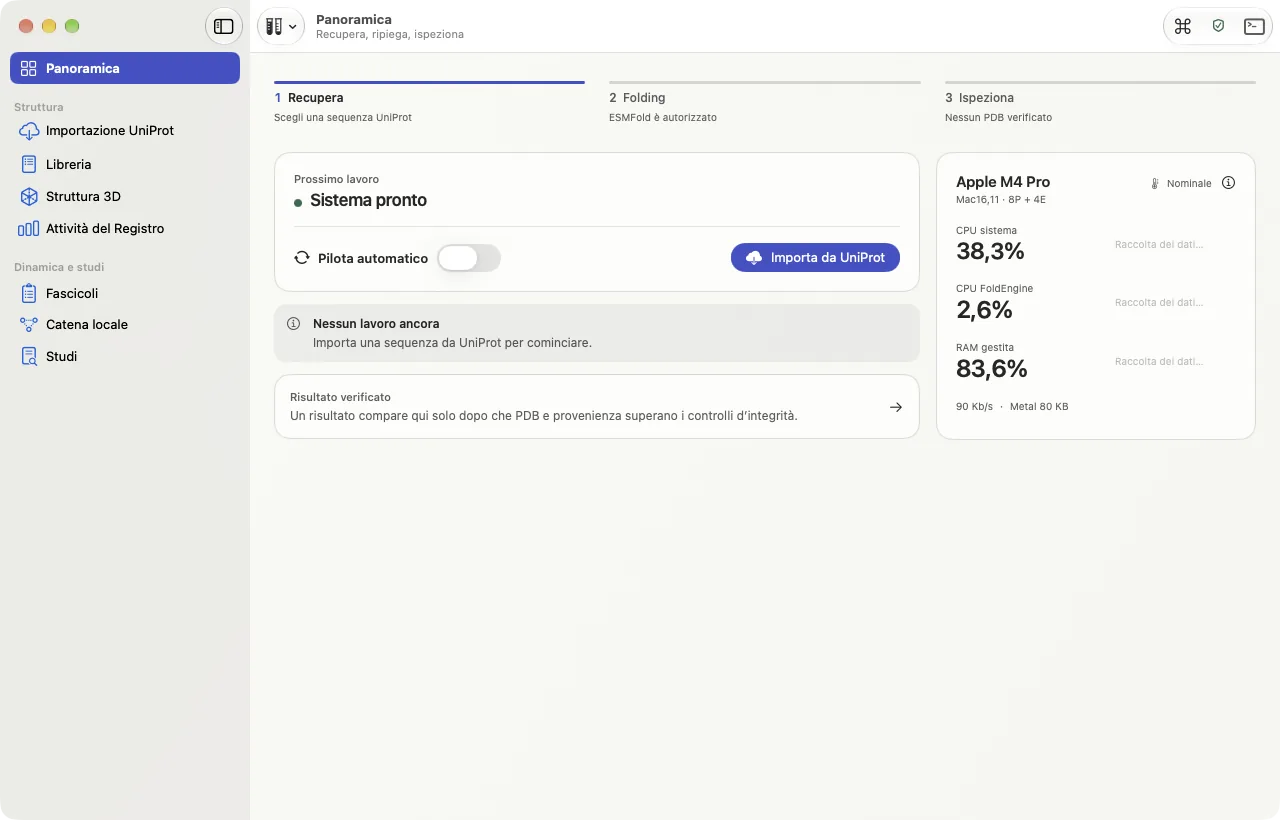This screenshot has width=1280, height=820.
Task: Click the cloud icon for Importazione UniProt
Action: (29, 131)
